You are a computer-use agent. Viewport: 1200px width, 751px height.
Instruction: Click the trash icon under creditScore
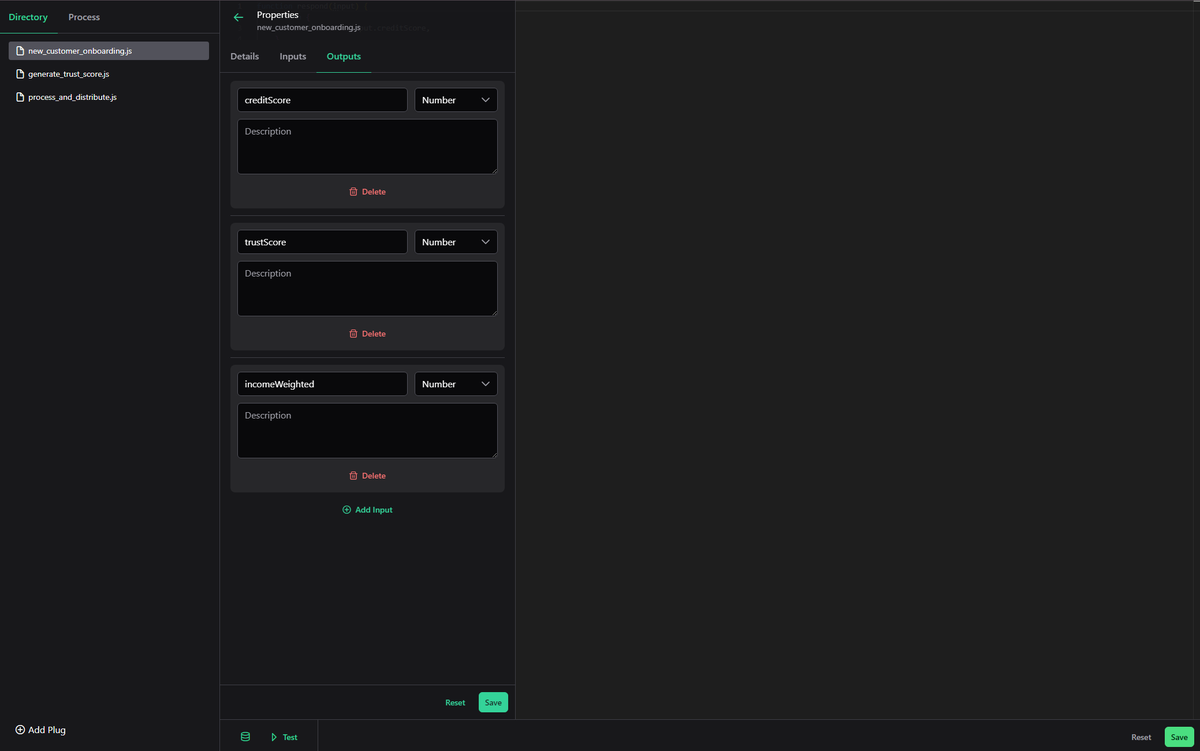click(353, 192)
